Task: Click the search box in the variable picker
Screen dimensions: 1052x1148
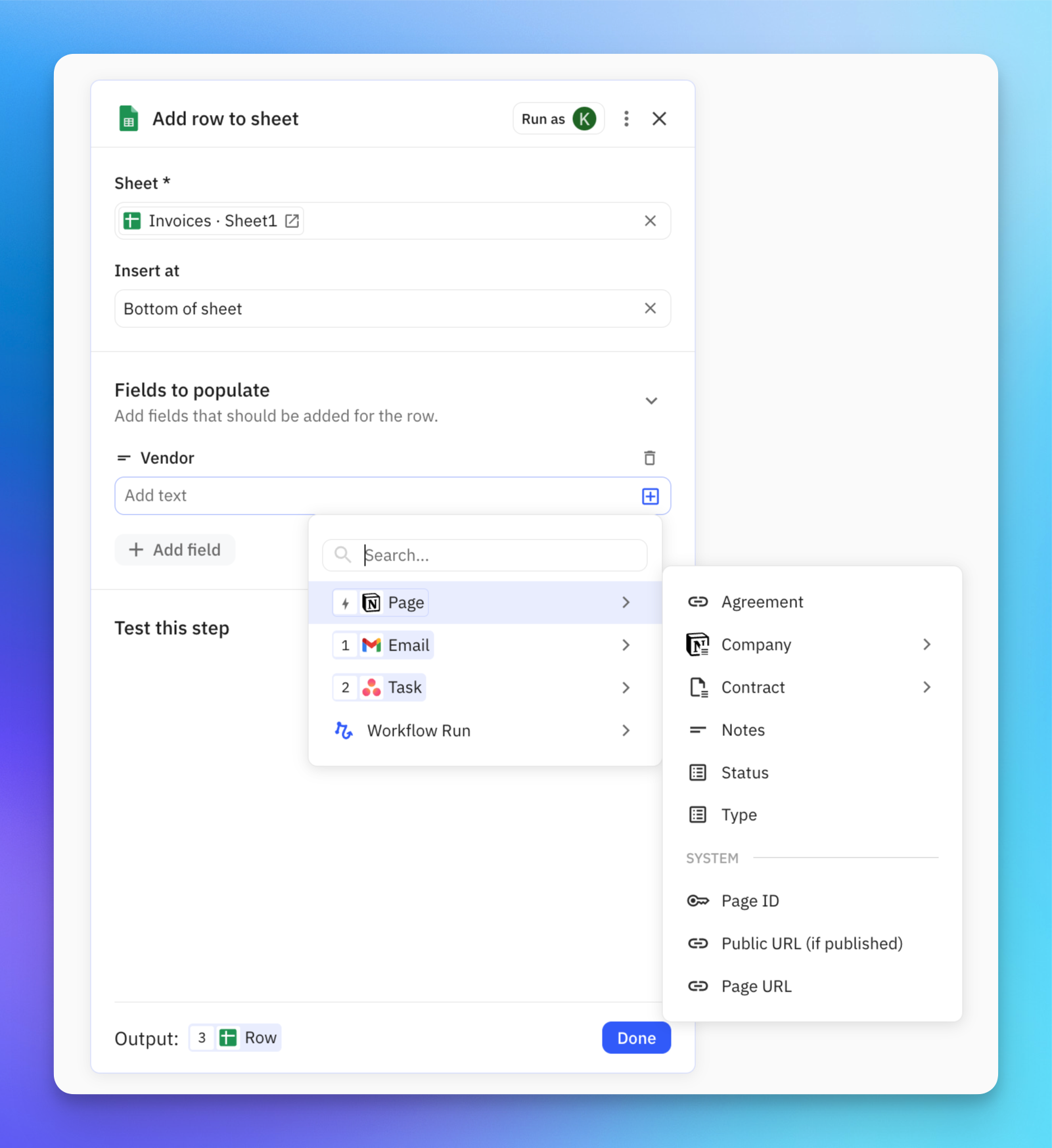Action: (x=484, y=555)
